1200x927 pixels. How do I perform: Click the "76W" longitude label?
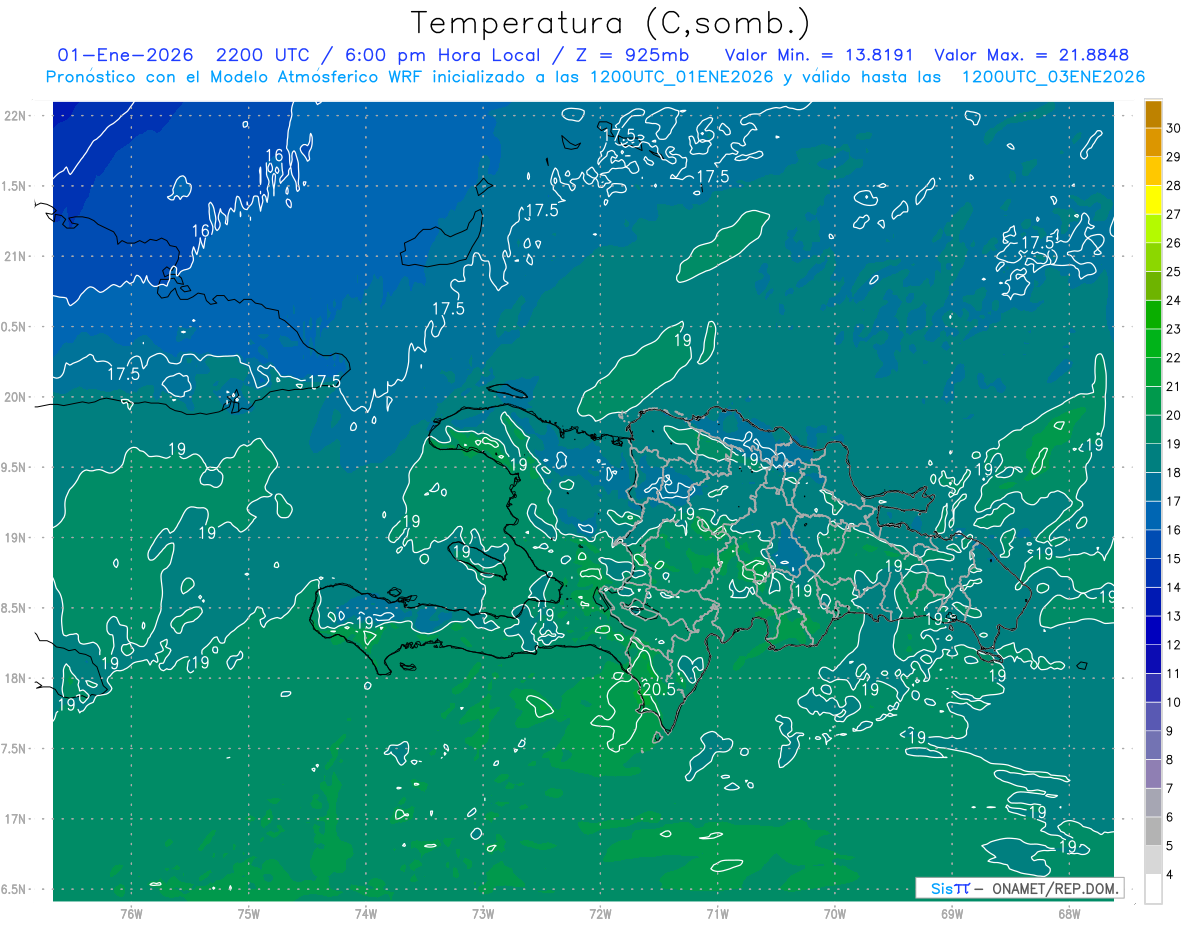[131, 913]
